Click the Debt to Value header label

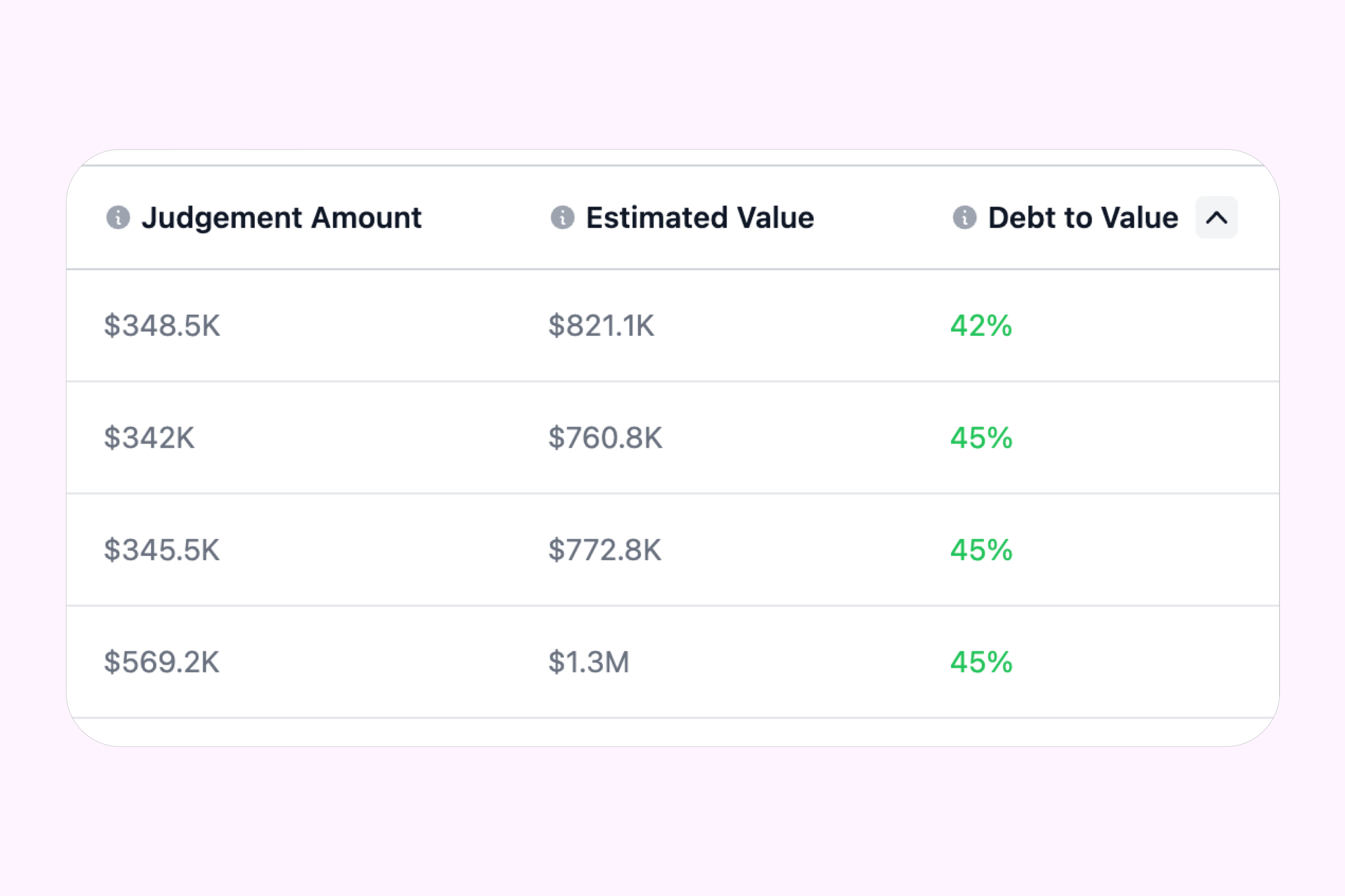click(1083, 218)
